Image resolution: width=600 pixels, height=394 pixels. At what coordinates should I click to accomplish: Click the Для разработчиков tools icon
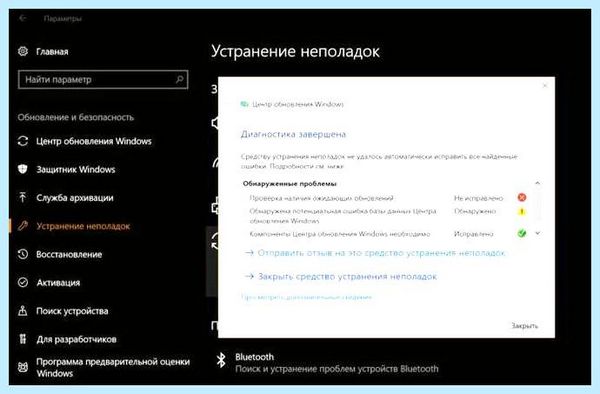point(23,339)
